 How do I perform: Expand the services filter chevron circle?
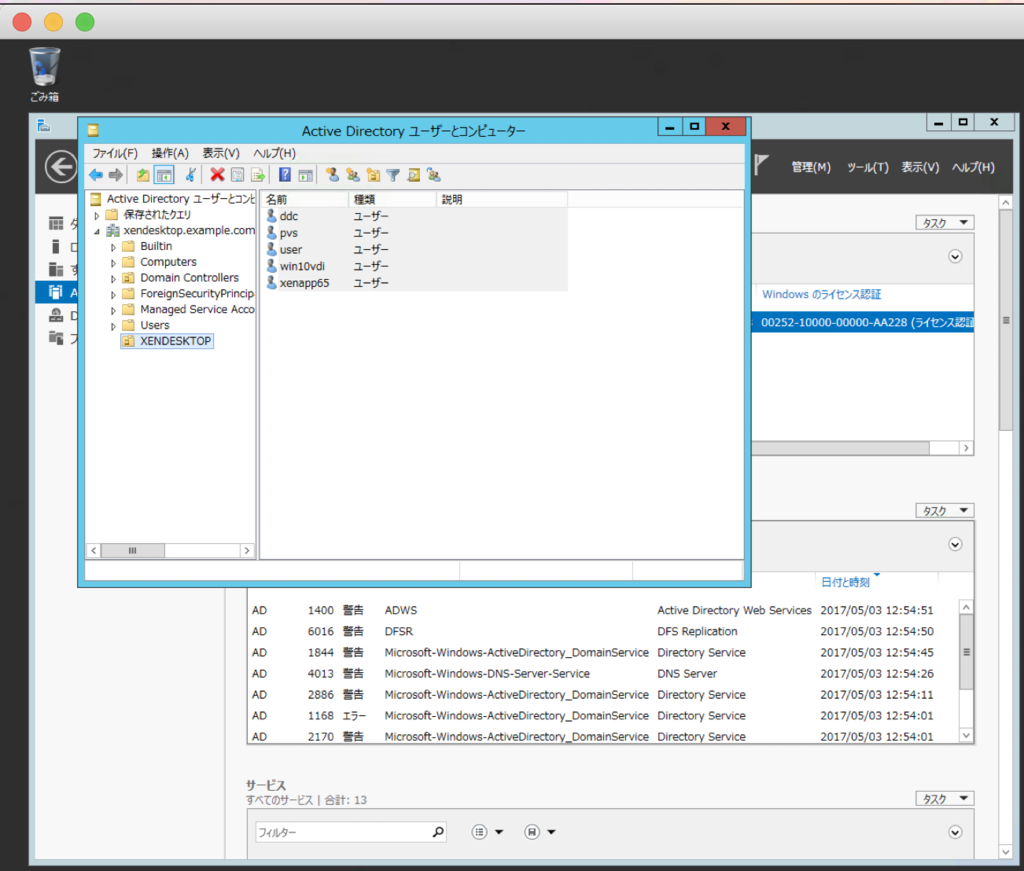[x=955, y=832]
